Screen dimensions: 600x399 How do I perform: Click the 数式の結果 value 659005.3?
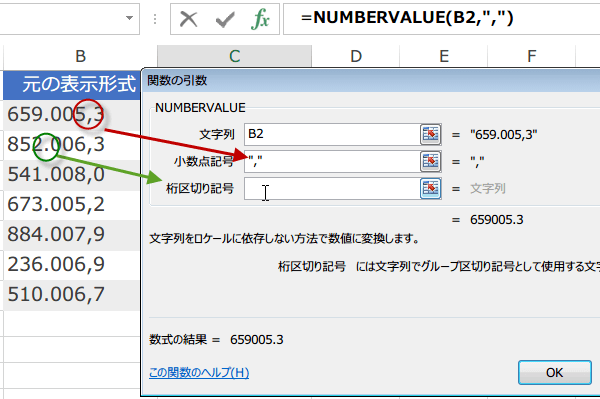tap(257, 340)
